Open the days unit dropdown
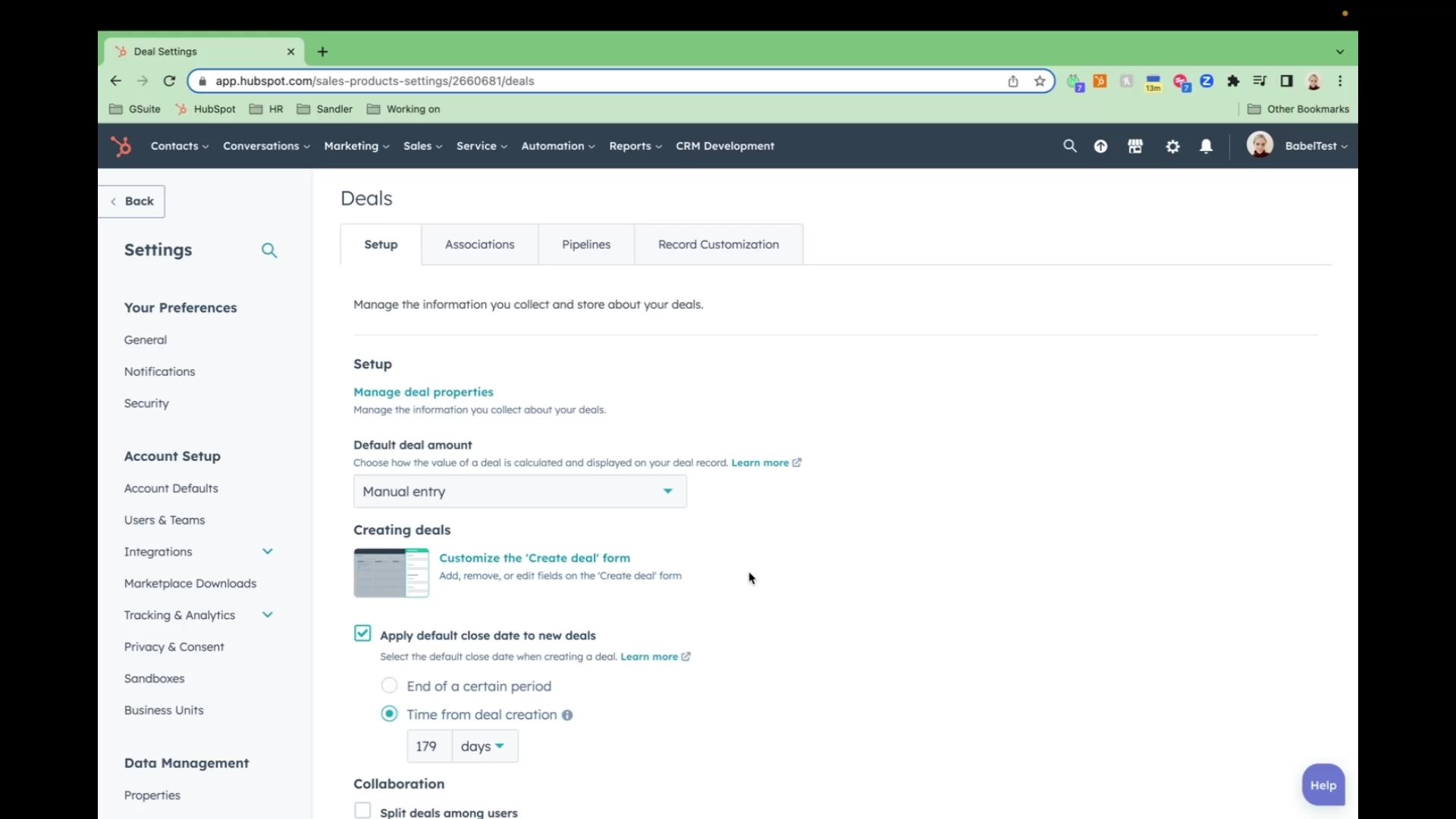The image size is (1456, 819). click(x=484, y=746)
